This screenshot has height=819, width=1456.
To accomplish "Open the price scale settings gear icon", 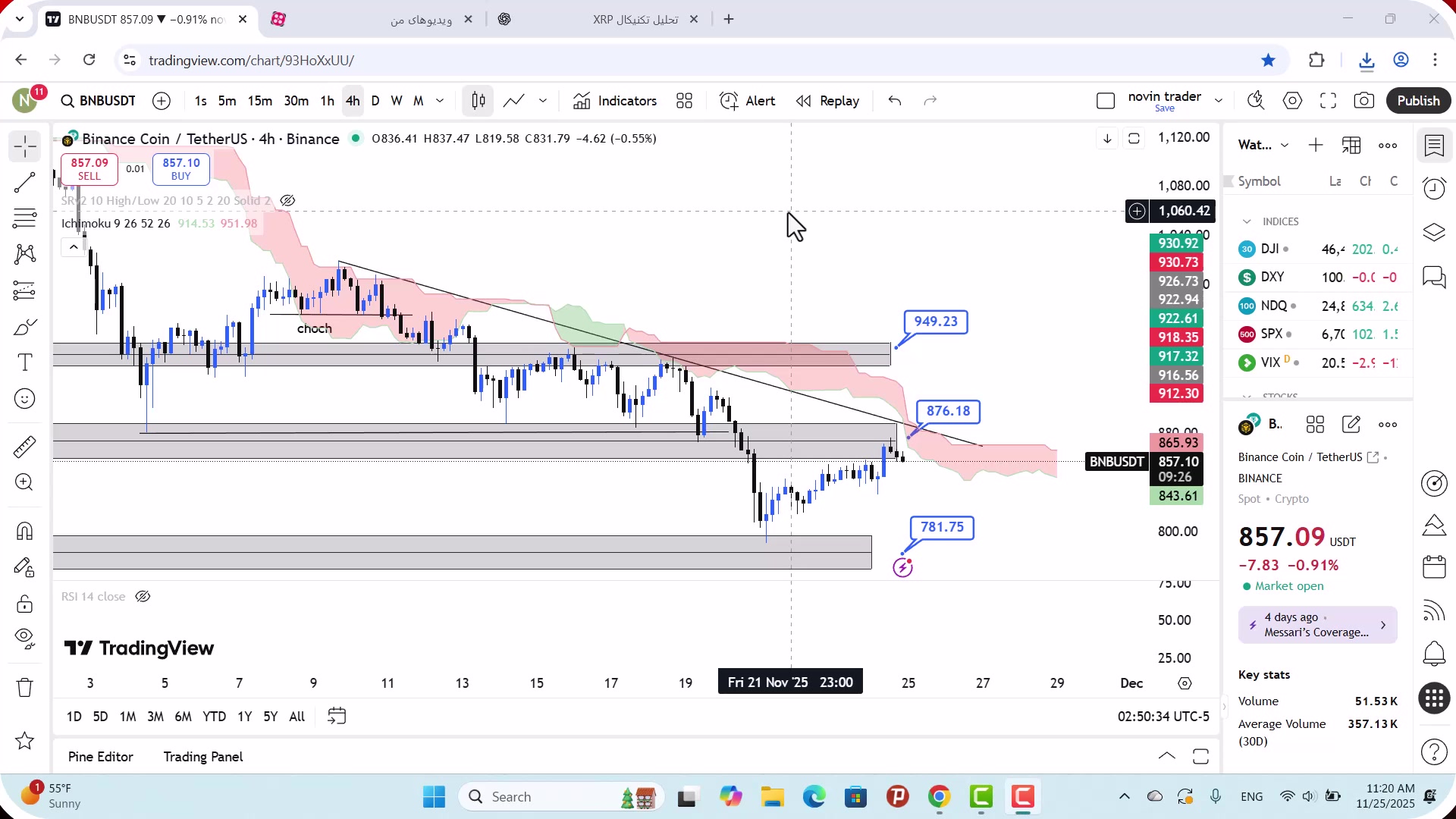I will click(x=1185, y=683).
